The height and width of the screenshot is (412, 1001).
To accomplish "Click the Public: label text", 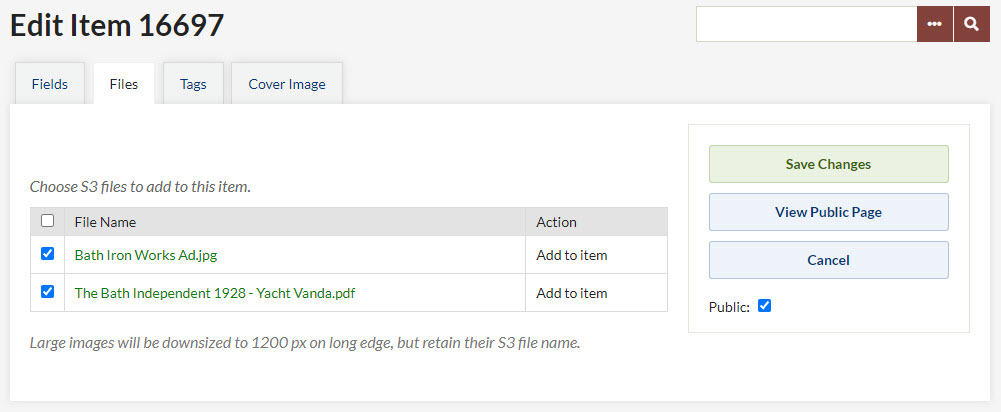I will click(x=729, y=307).
